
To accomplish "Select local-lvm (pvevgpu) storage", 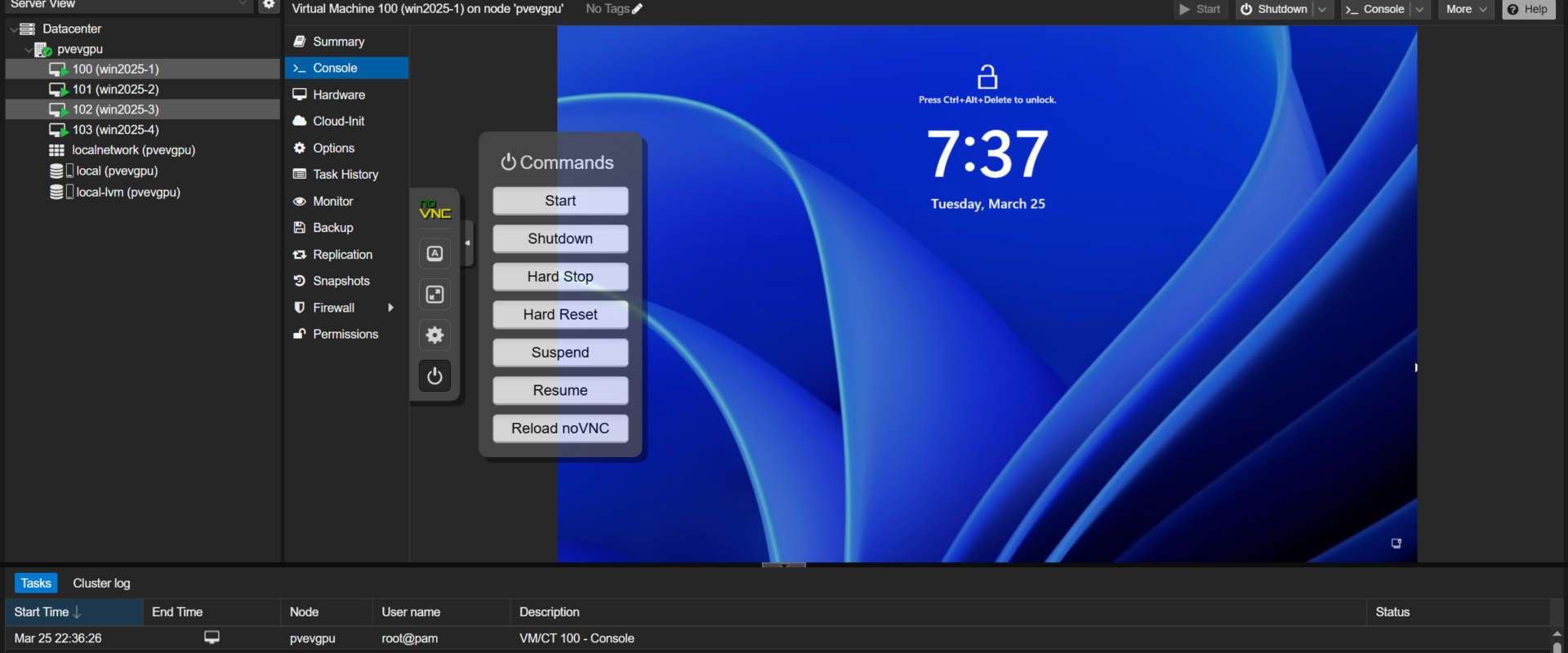I will click(143, 192).
